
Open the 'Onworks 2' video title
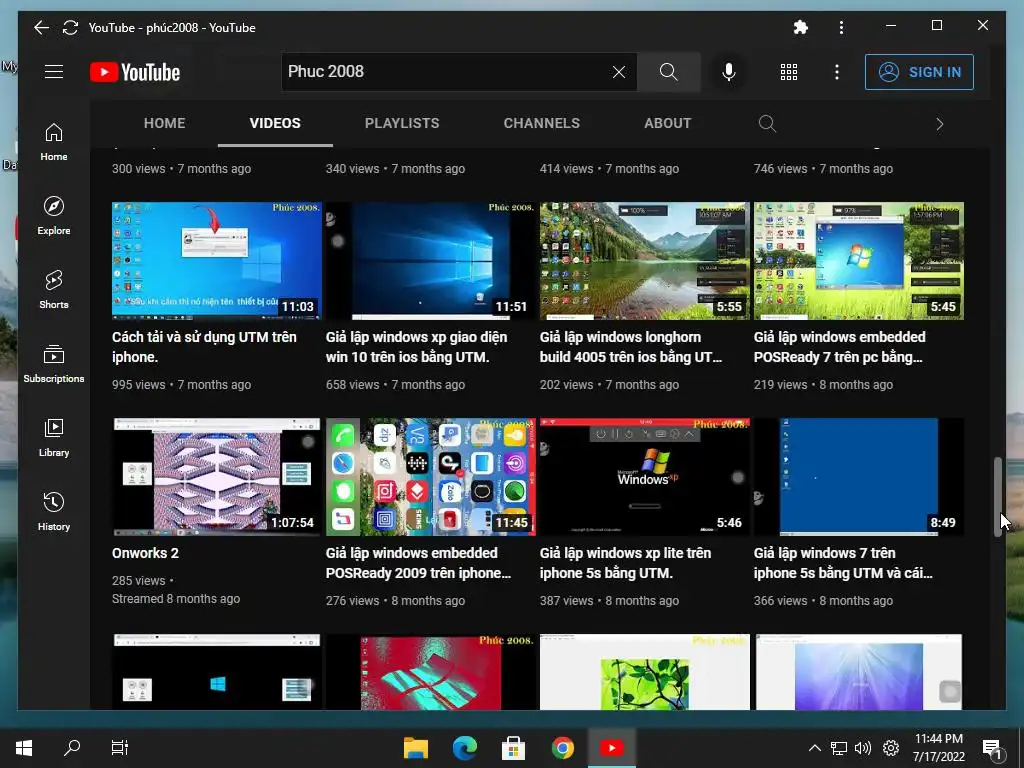click(145, 553)
